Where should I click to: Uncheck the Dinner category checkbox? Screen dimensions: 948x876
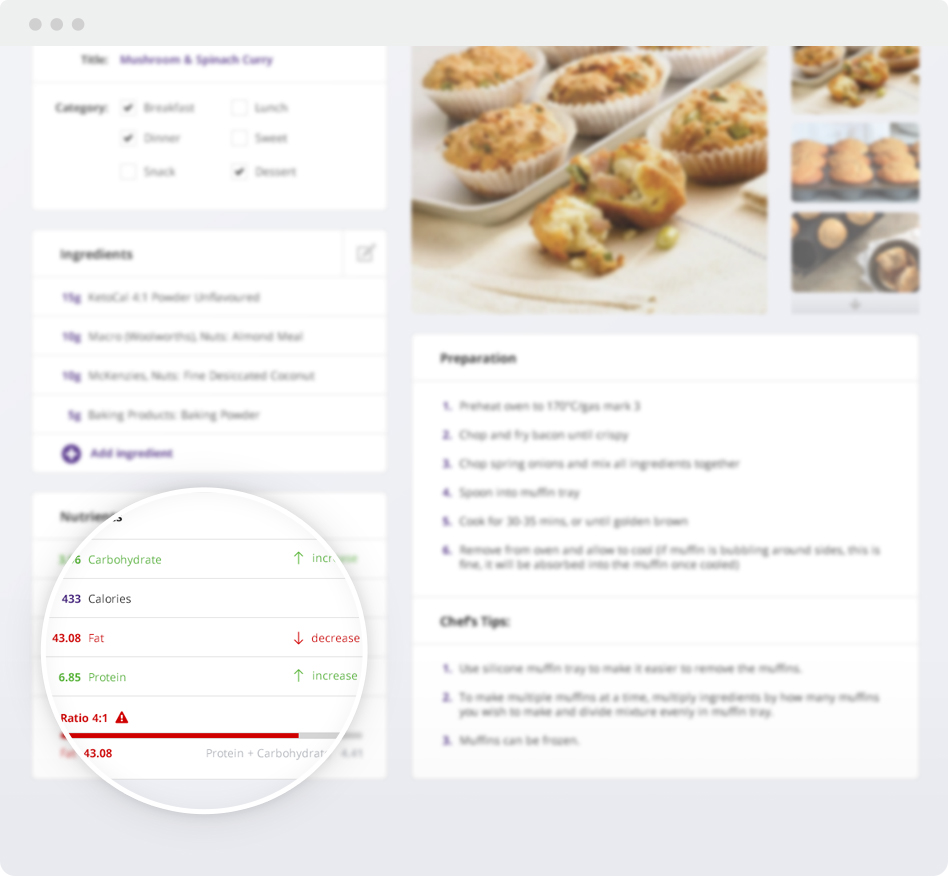point(128,138)
